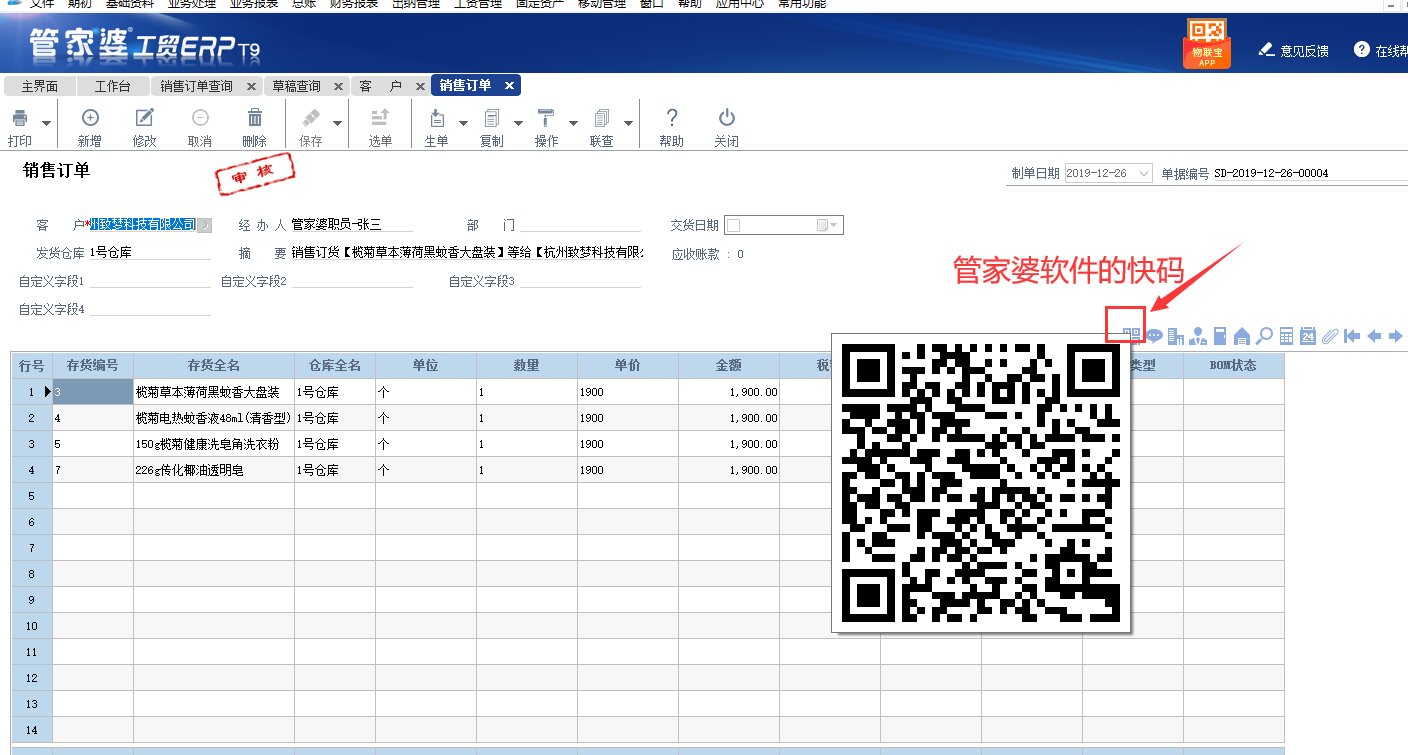This screenshot has height=755, width=1408.
Task: Click the 发货仓库 input field
Action: (x=150, y=253)
